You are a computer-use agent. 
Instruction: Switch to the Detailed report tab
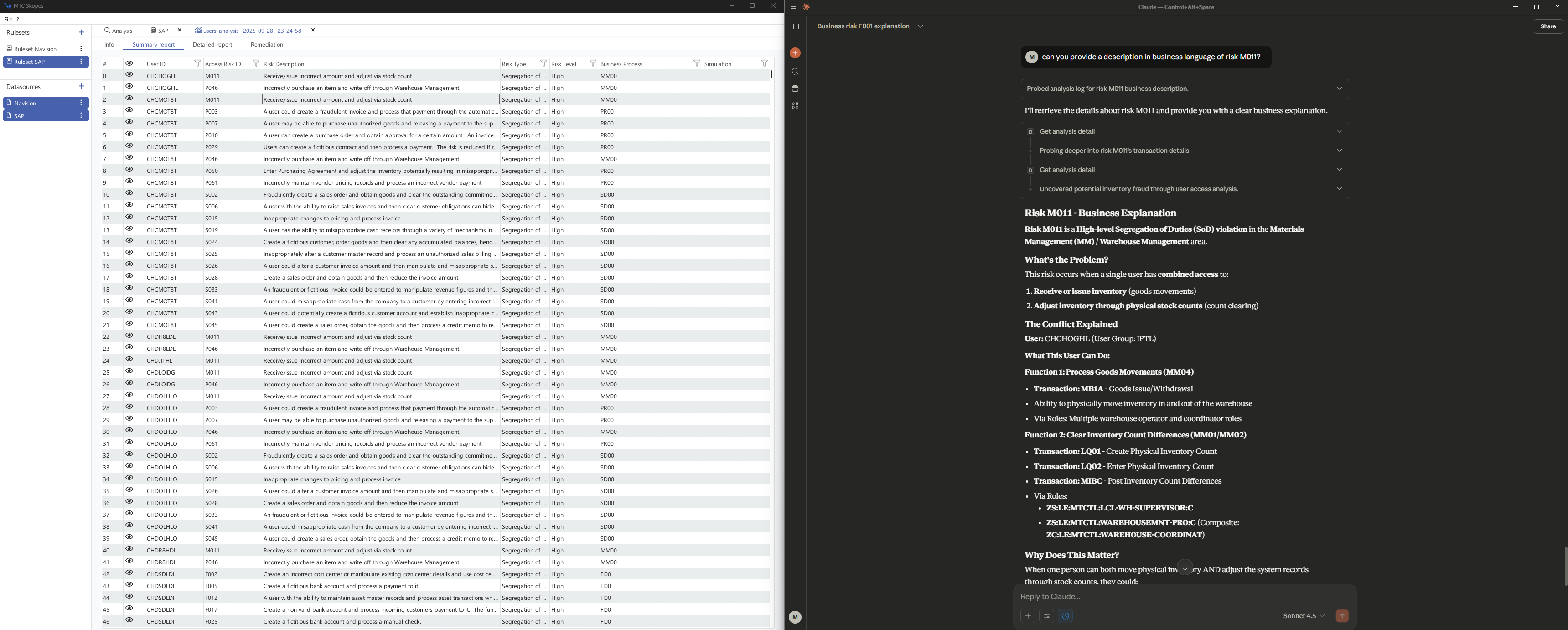[x=212, y=44]
